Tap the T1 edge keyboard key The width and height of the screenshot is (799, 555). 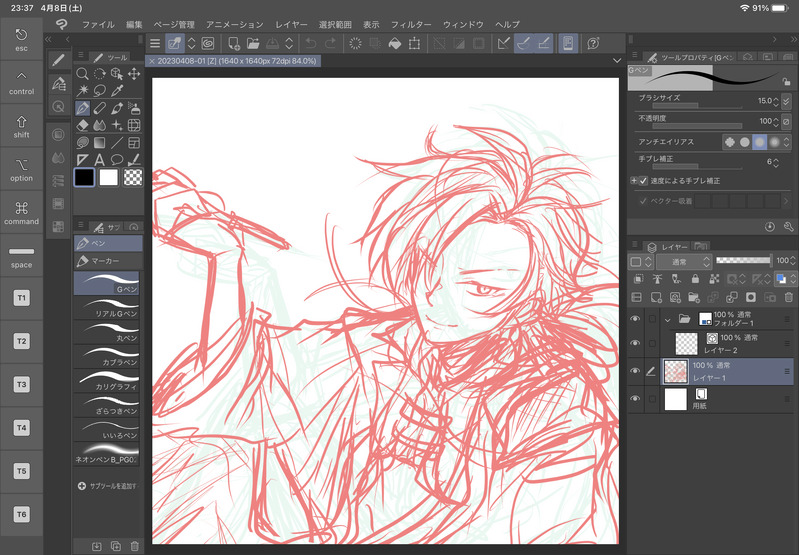click(x=21, y=298)
